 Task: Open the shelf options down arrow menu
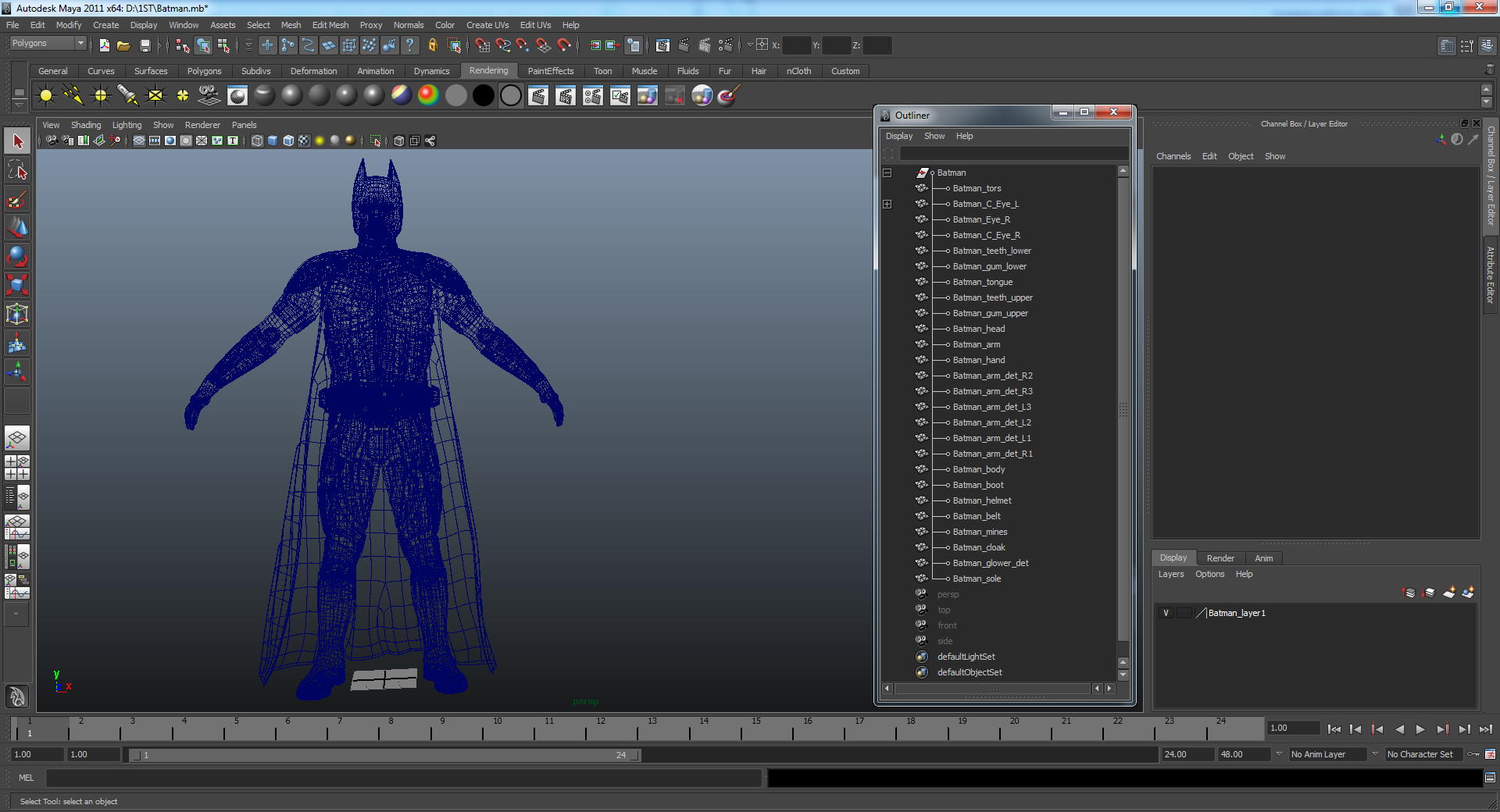18,105
